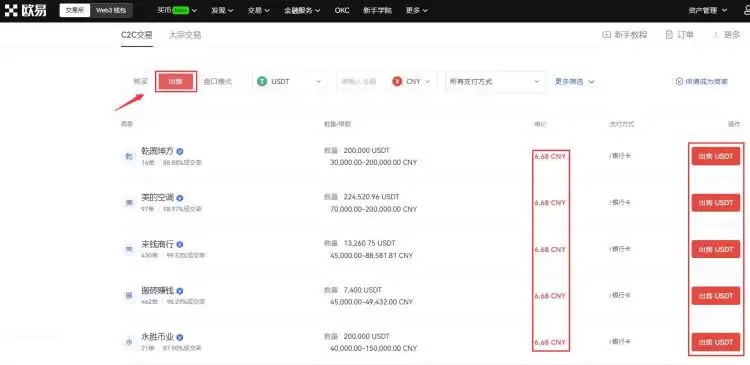The height and width of the screenshot is (365, 750).
Task: Click the 45,000.00–49,432.00 CNY limit text
Action: pyautogui.click(x=371, y=302)
